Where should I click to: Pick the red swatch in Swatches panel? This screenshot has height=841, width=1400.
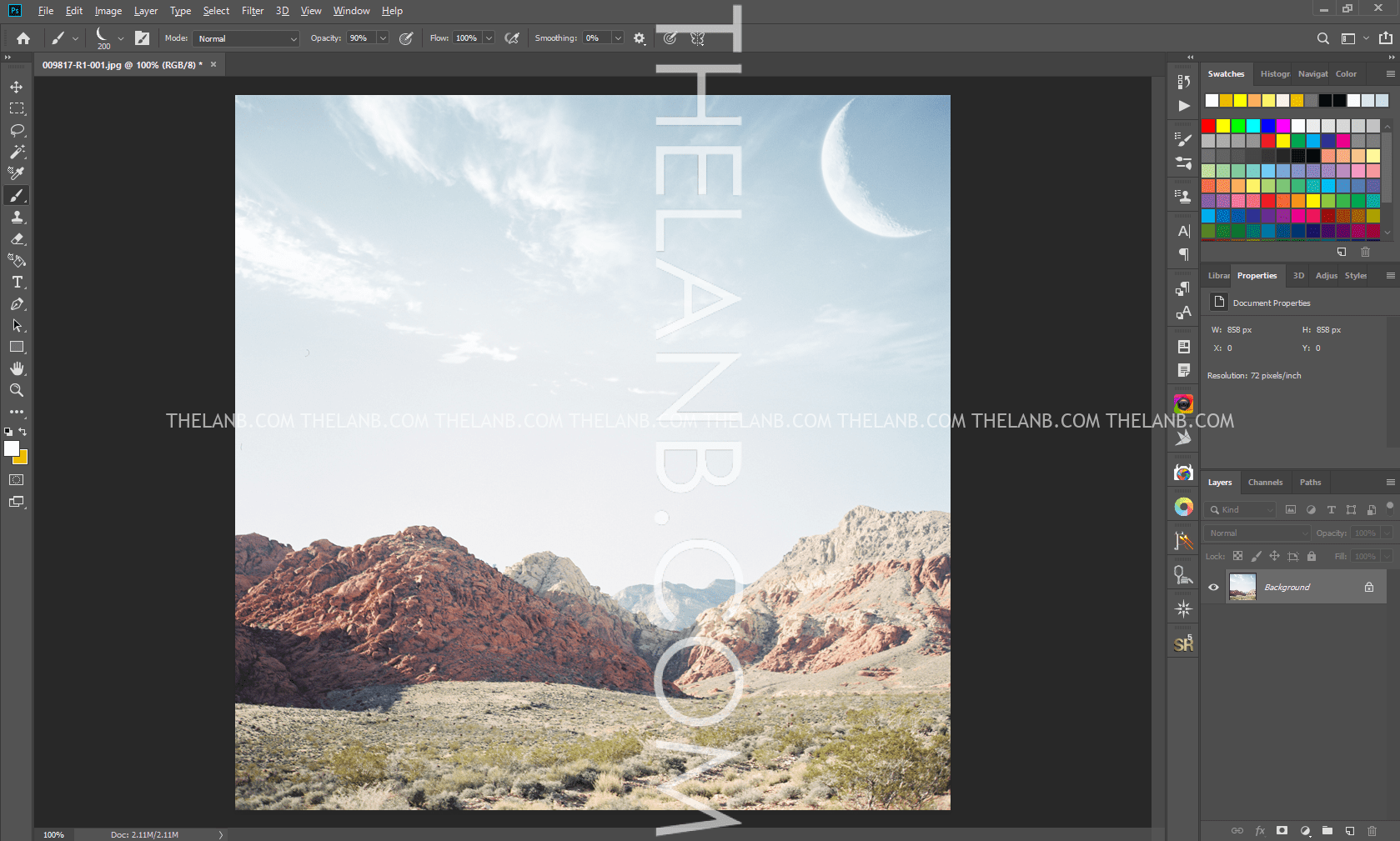coord(1208,126)
